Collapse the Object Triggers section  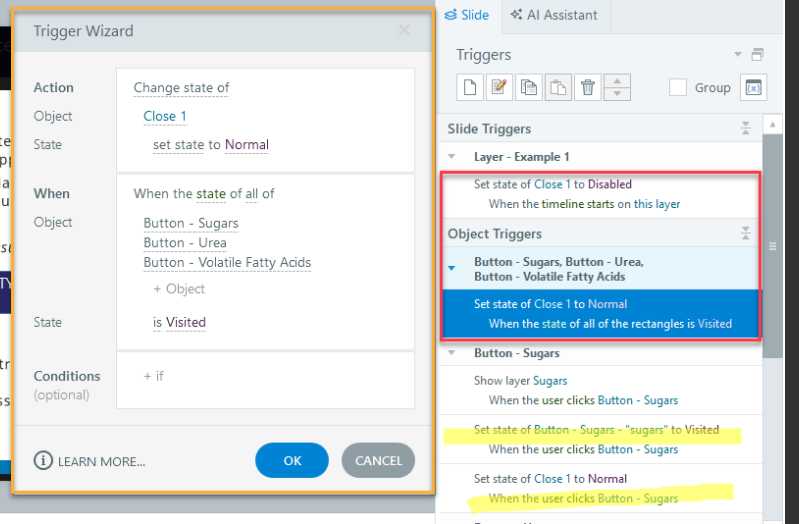[745, 234]
